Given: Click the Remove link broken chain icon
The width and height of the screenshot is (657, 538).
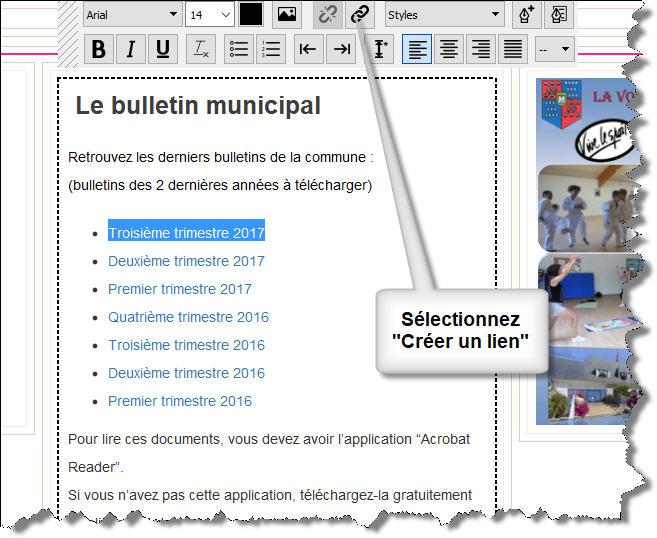Looking at the screenshot, I should (x=327, y=15).
